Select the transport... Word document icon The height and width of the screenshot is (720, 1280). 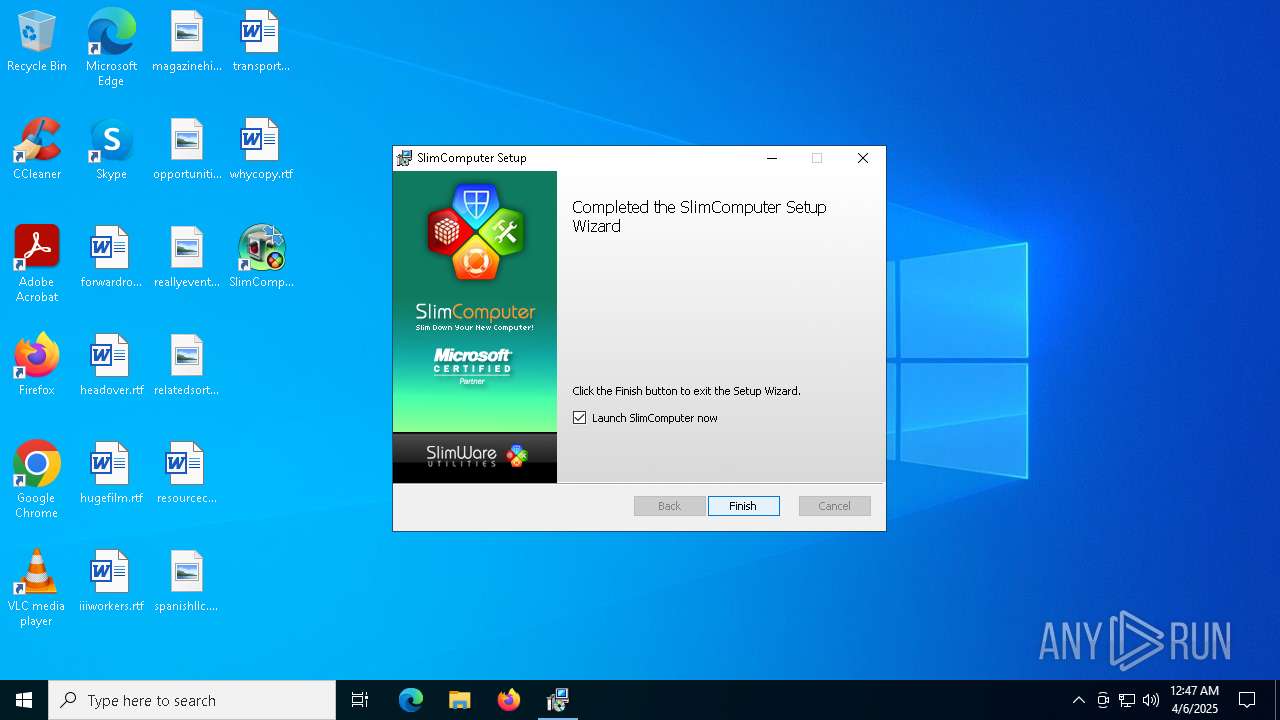(x=261, y=41)
